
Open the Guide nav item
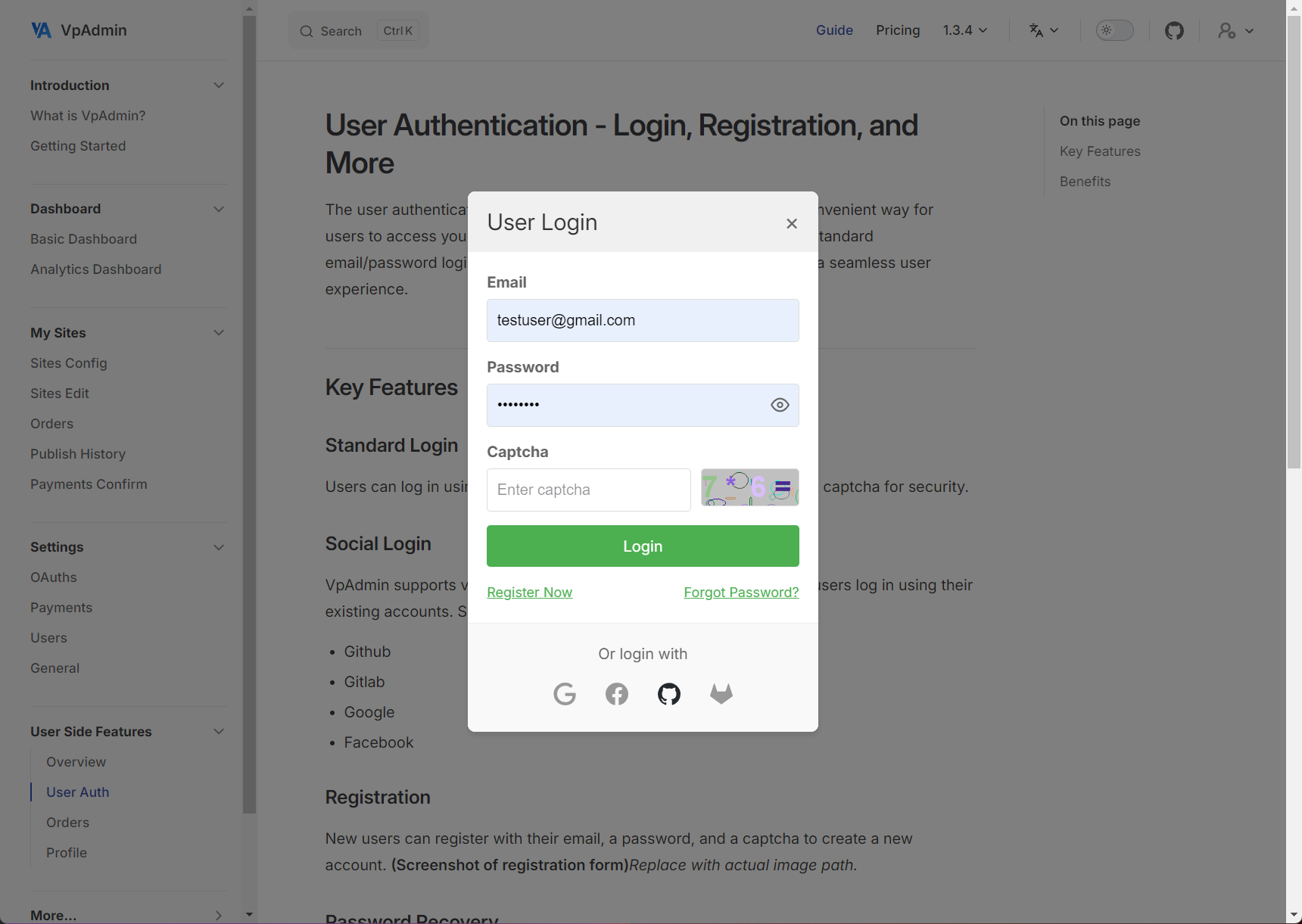(834, 31)
